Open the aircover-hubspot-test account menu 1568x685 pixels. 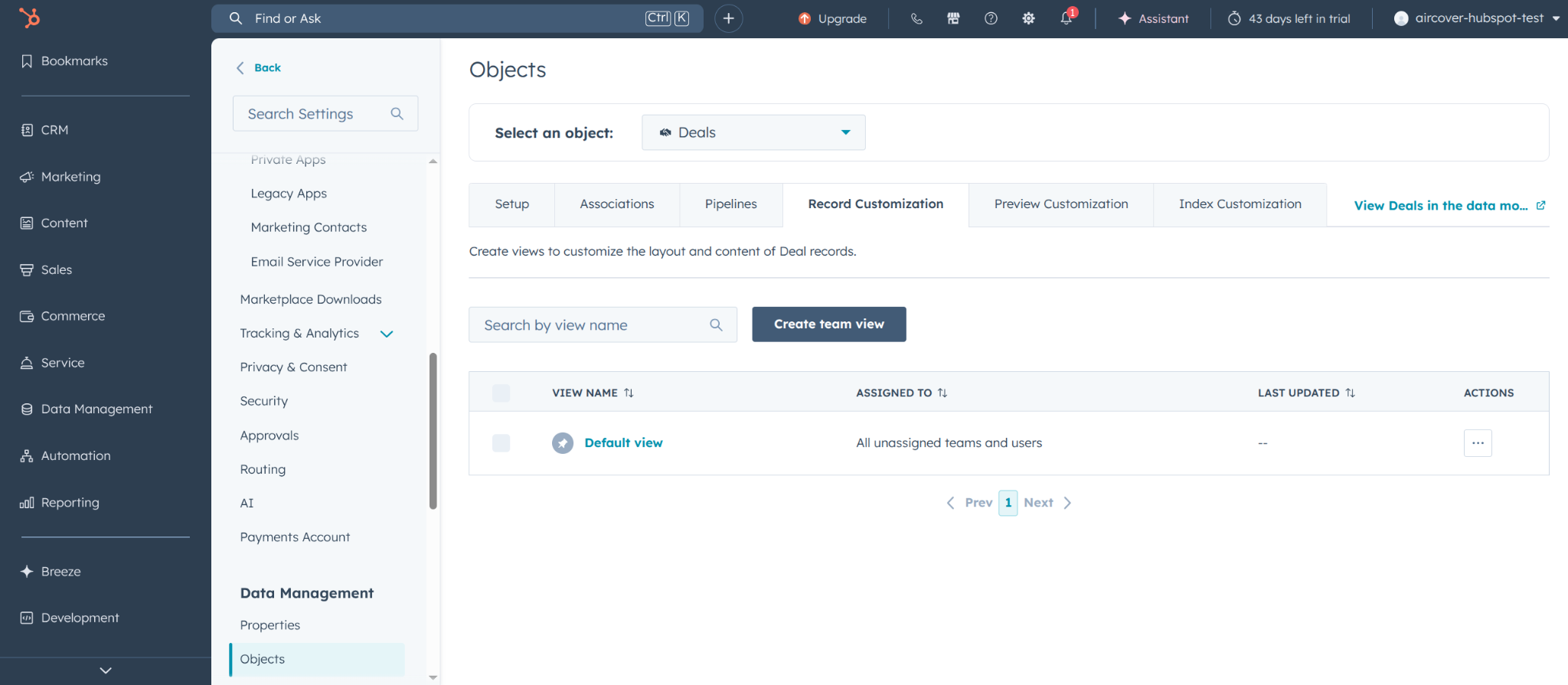[1476, 18]
